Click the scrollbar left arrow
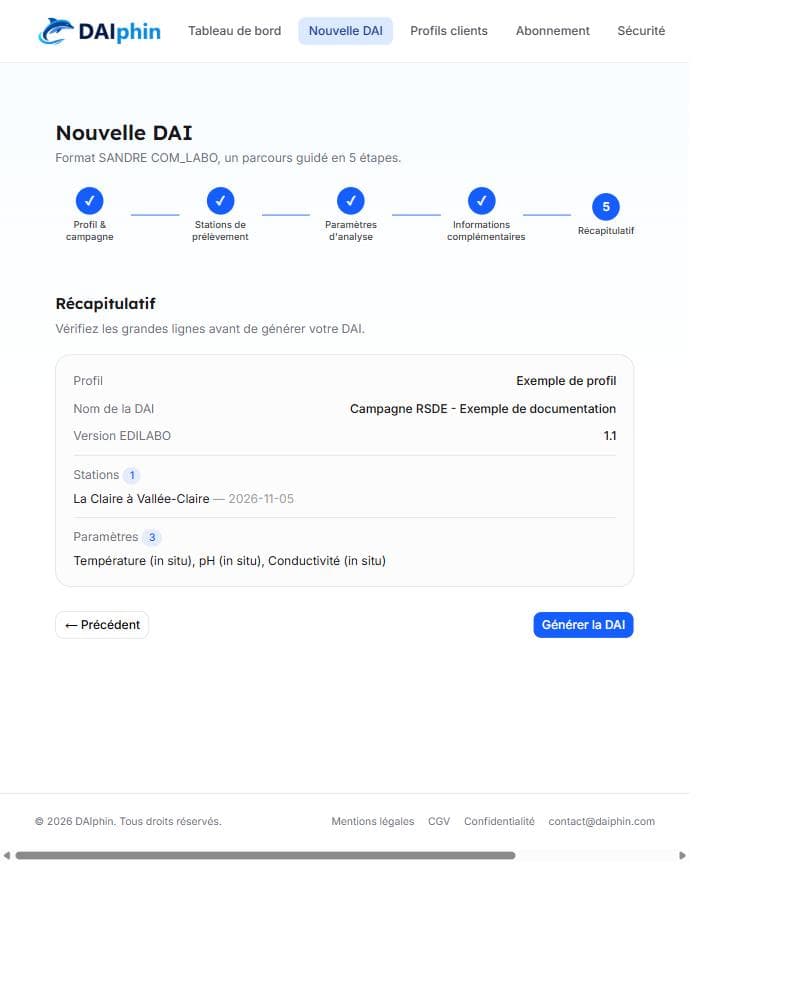Viewport: 800px width, 1000px height. pyautogui.click(x=6, y=855)
